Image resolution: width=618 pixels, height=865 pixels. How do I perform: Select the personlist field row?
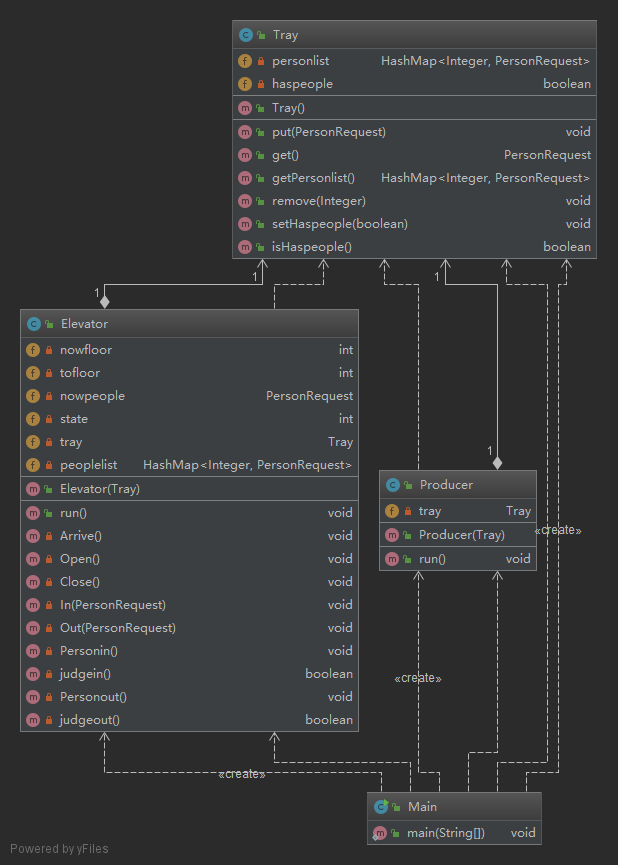[x=414, y=61]
